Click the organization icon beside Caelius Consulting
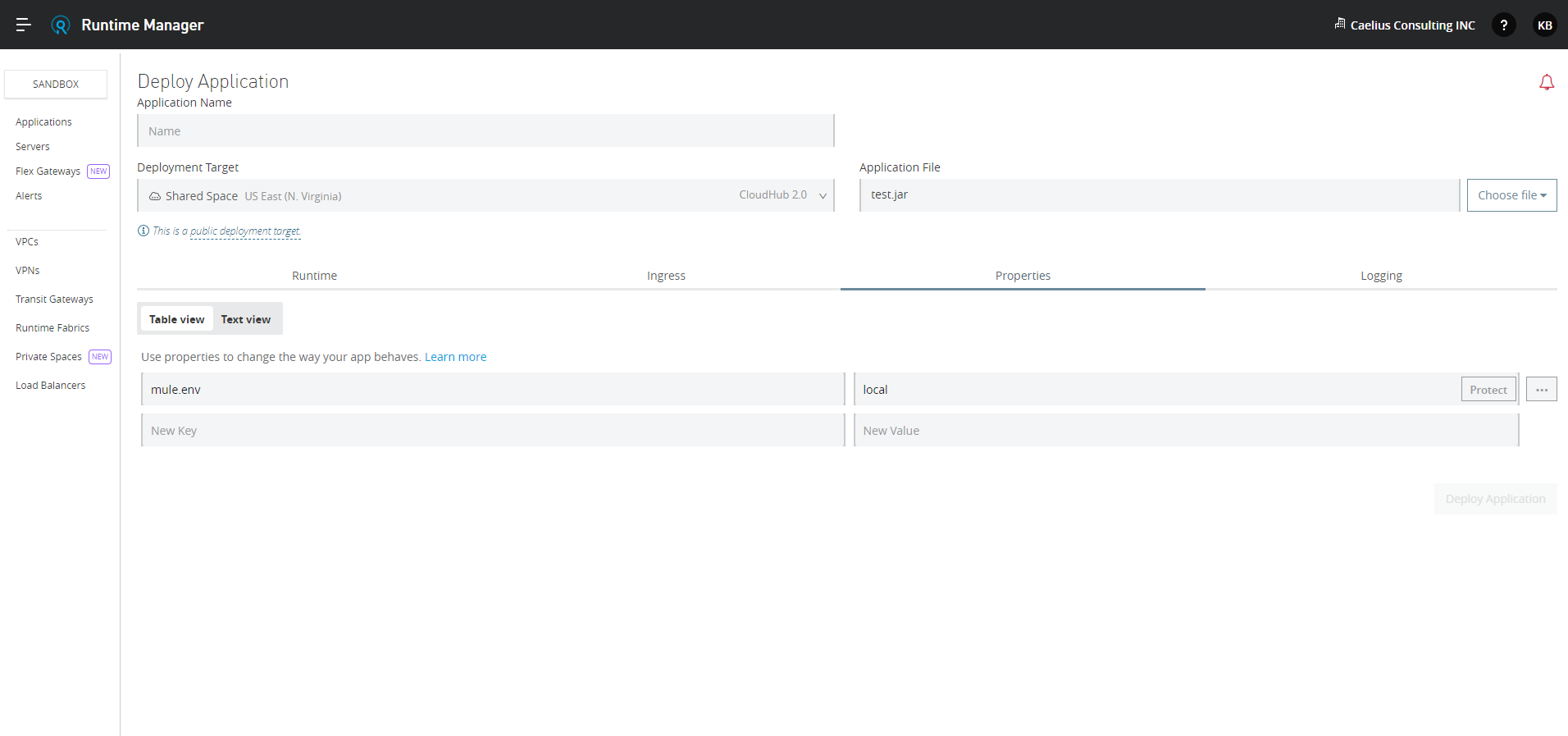This screenshot has width=1568, height=736. point(1340,24)
